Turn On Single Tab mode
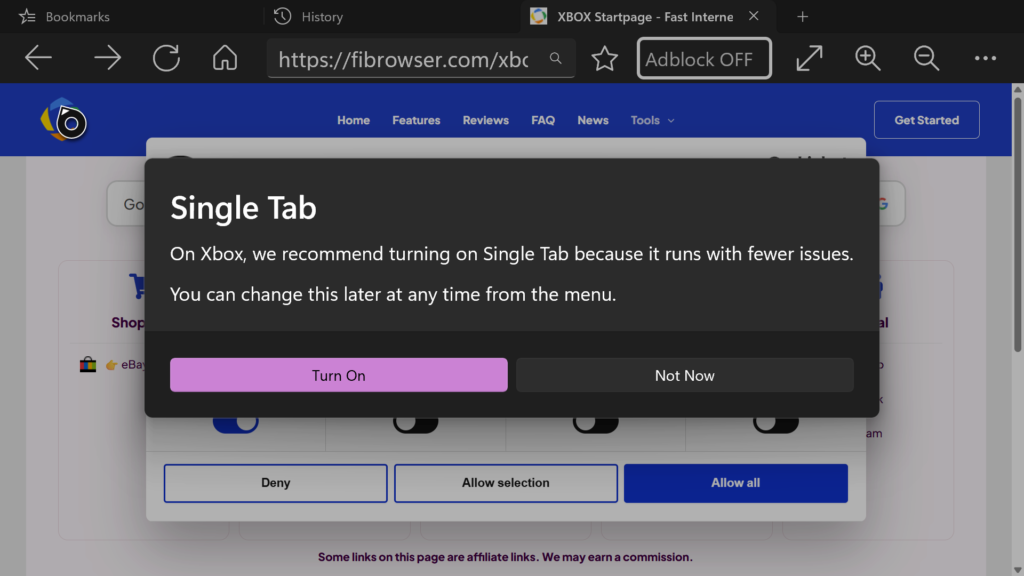Screen dimensions: 1024x576 339,375
